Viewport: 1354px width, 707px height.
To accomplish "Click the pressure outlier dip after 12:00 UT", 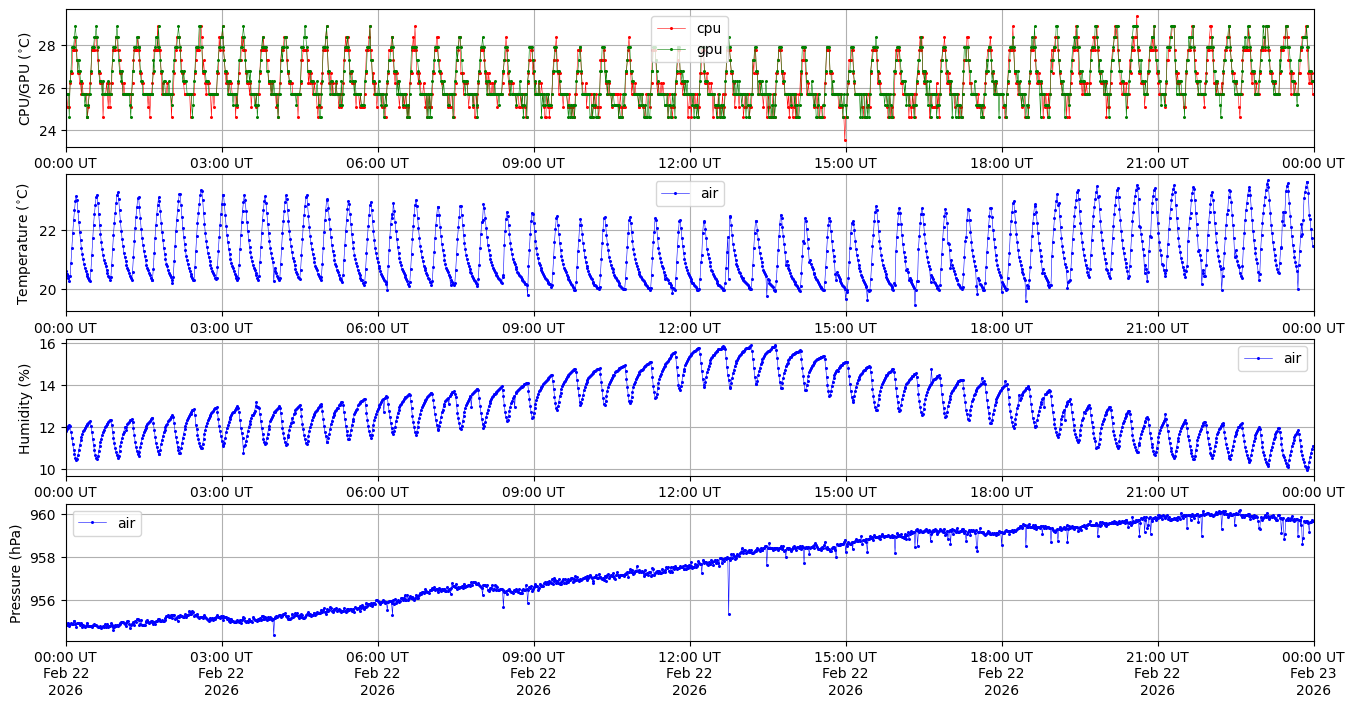I will (x=729, y=614).
